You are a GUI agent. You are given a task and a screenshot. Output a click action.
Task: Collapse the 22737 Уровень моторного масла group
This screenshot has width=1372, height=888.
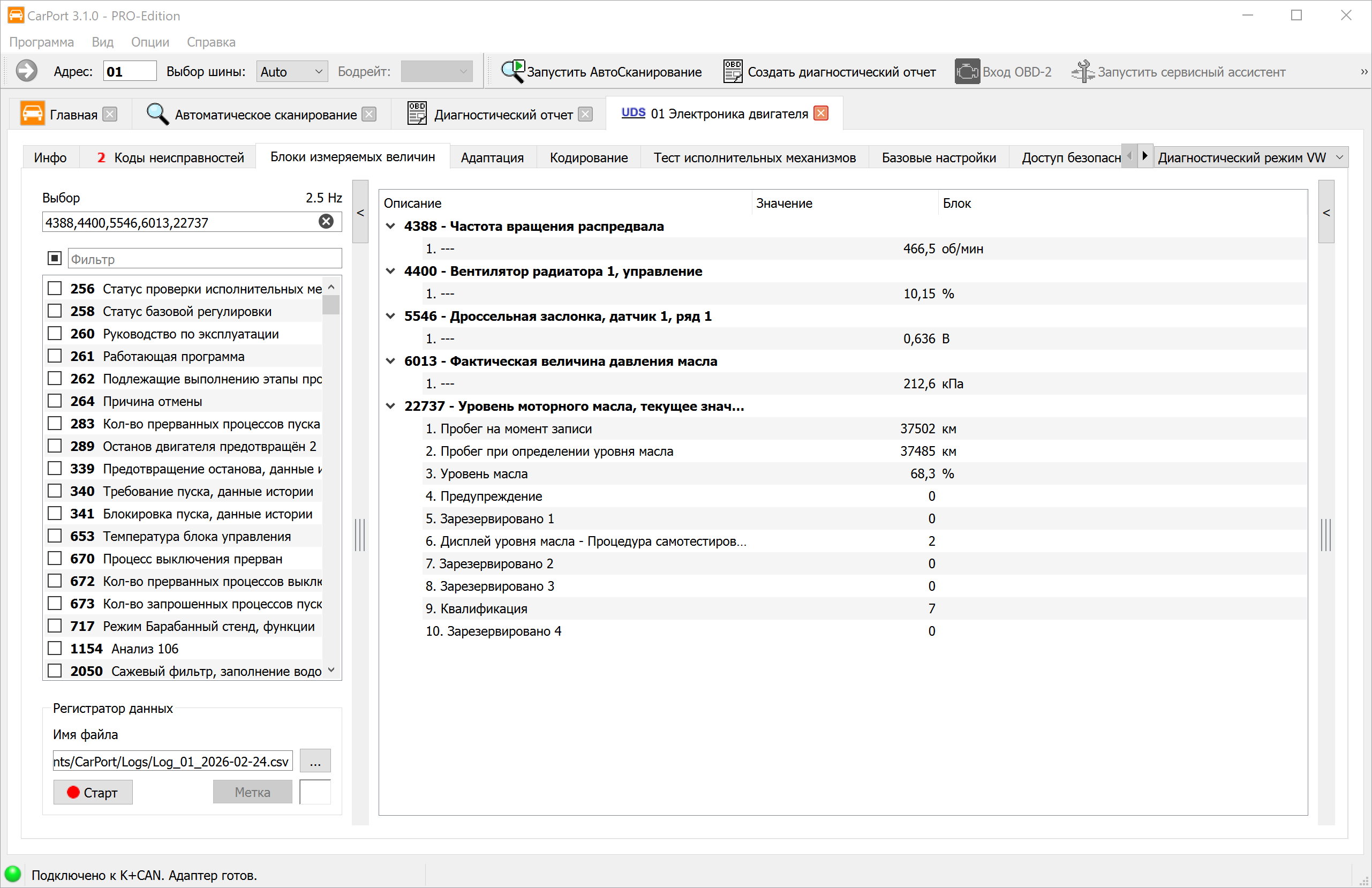point(390,406)
